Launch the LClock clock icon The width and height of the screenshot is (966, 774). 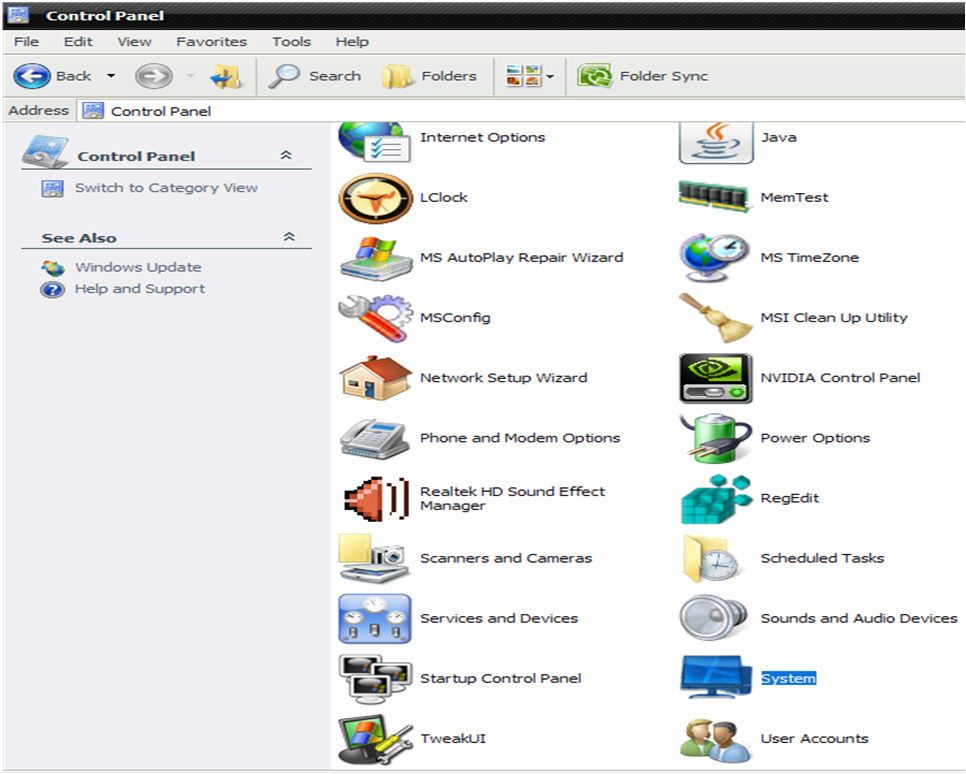(x=375, y=198)
